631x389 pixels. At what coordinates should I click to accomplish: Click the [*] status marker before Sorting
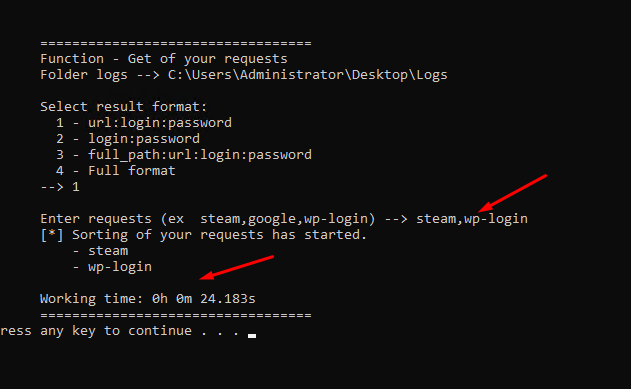point(52,235)
